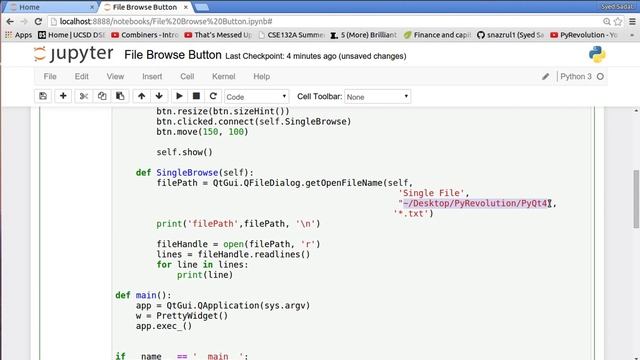The image size is (640, 360).
Task: Click the Save and Checkpoint toolbar icon
Action: (43, 96)
